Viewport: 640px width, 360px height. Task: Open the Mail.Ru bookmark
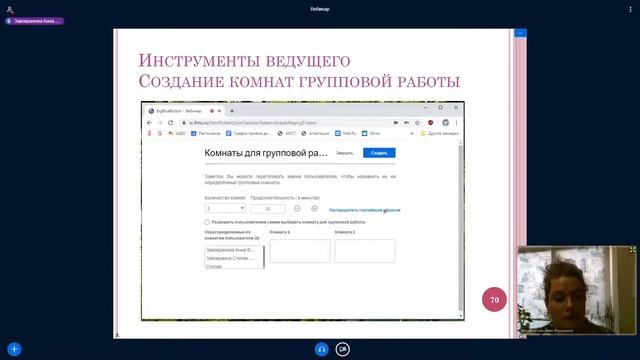coord(346,133)
